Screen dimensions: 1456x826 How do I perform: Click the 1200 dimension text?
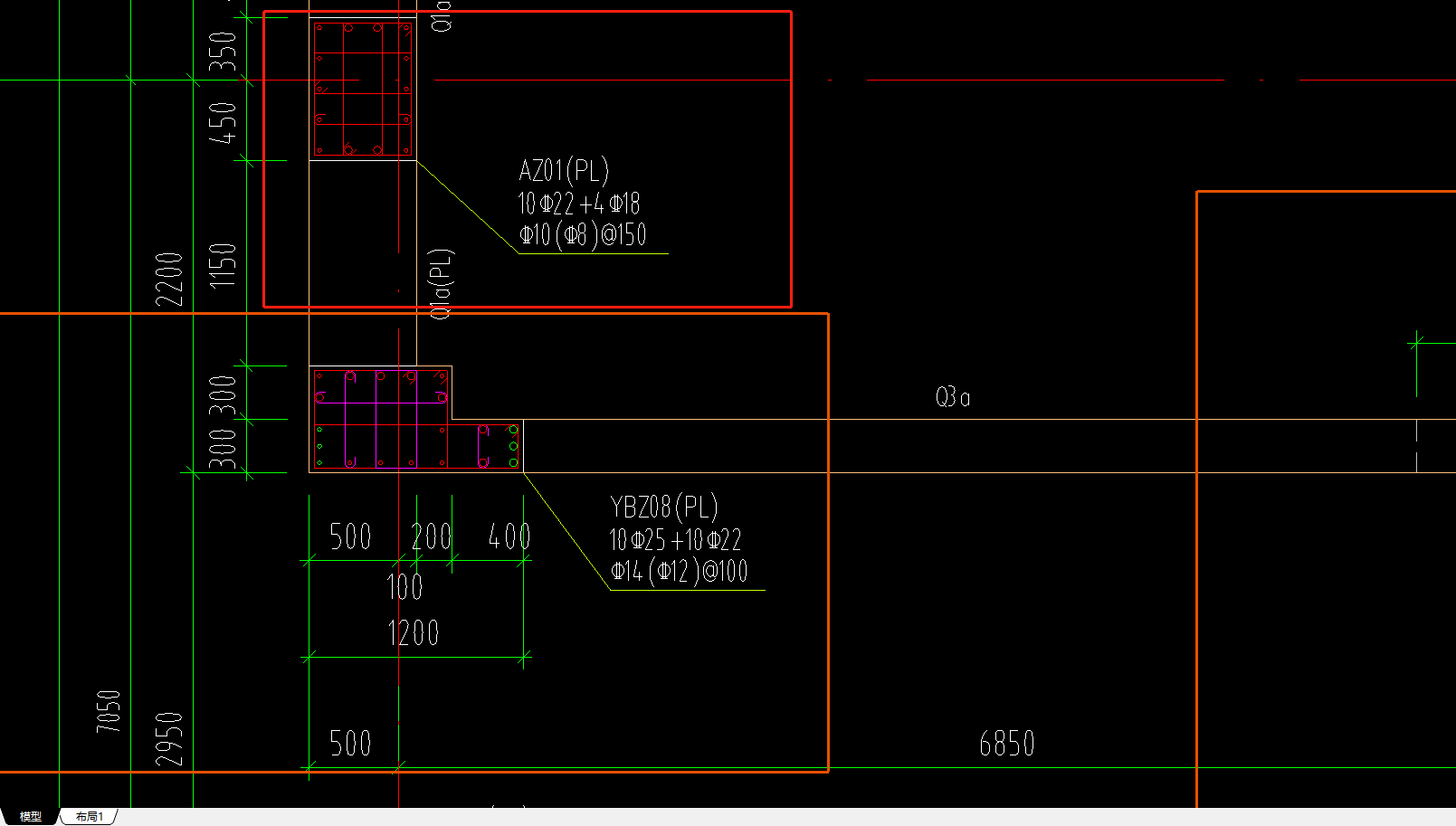tap(414, 632)
